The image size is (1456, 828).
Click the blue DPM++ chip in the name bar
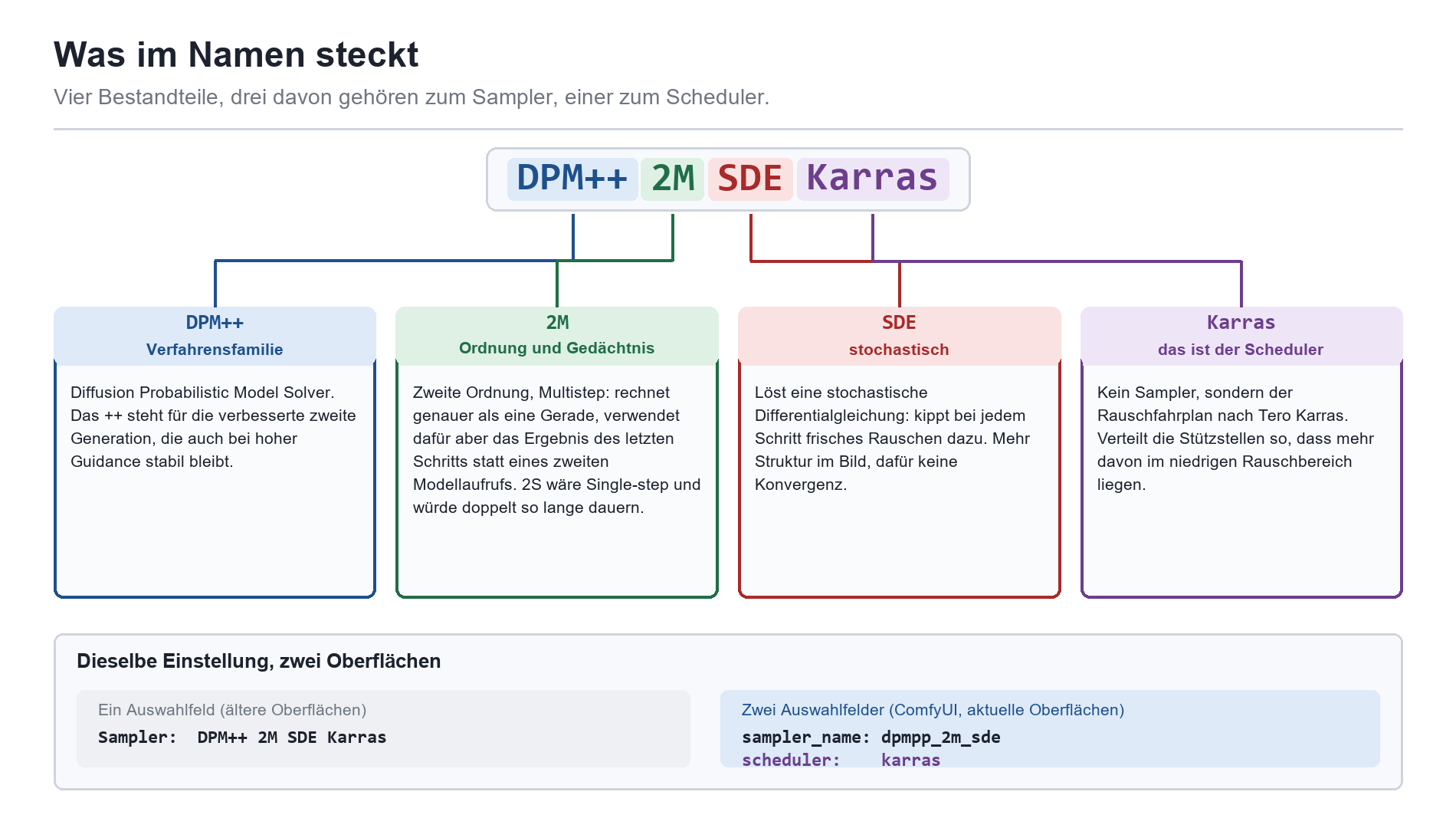[572, 179]
